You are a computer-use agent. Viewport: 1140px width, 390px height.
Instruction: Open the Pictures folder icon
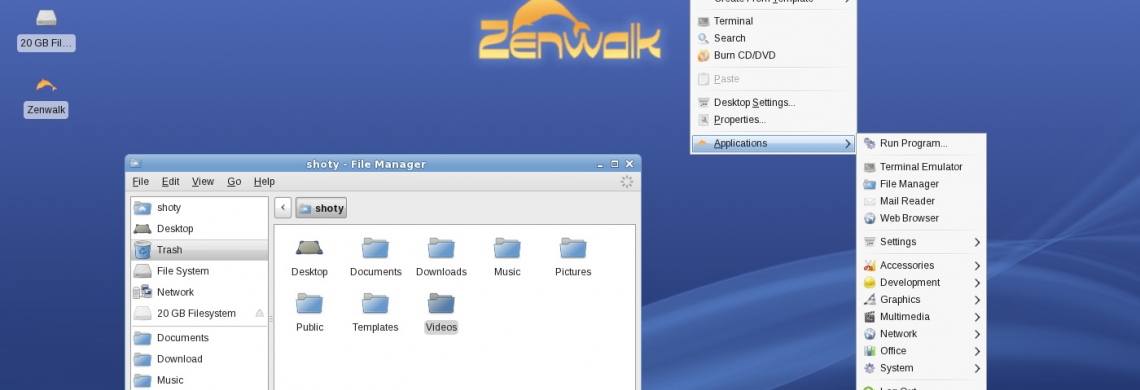573,248
